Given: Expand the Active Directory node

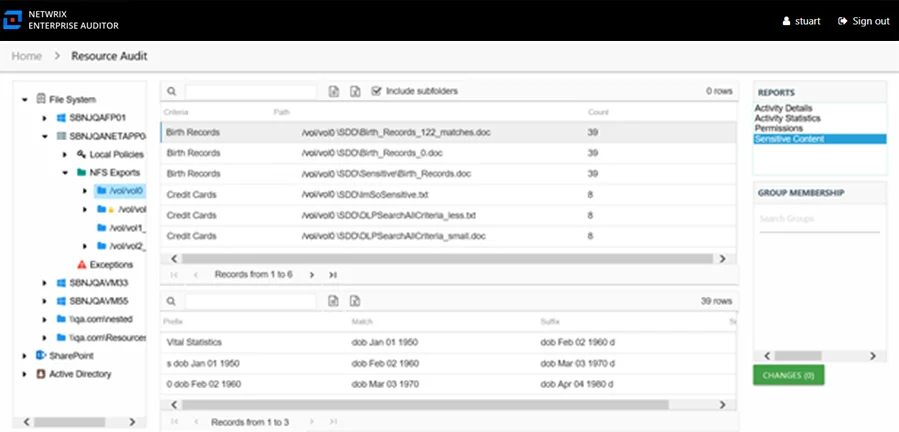Looking at the screenshot, I should 25,375.
